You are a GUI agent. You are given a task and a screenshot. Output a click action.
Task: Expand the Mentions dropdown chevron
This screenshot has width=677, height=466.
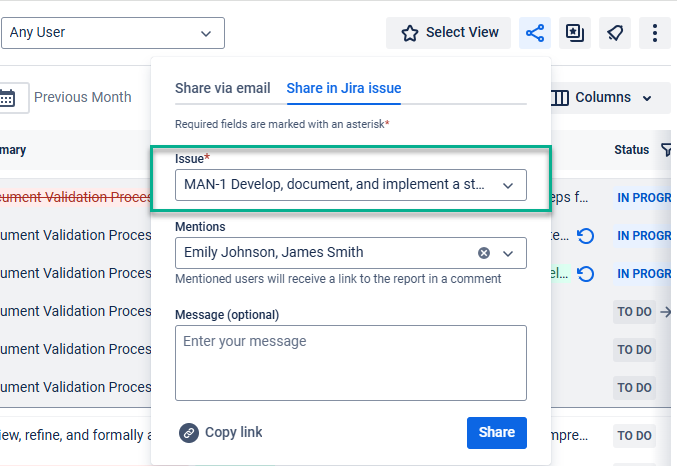[508, 253]
